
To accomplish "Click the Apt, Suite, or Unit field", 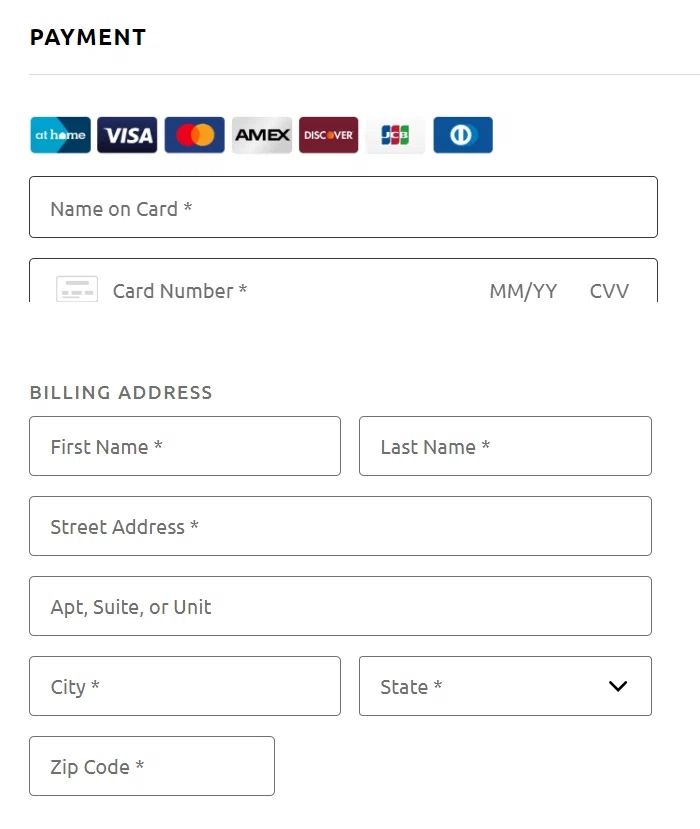I will (340, 606).
